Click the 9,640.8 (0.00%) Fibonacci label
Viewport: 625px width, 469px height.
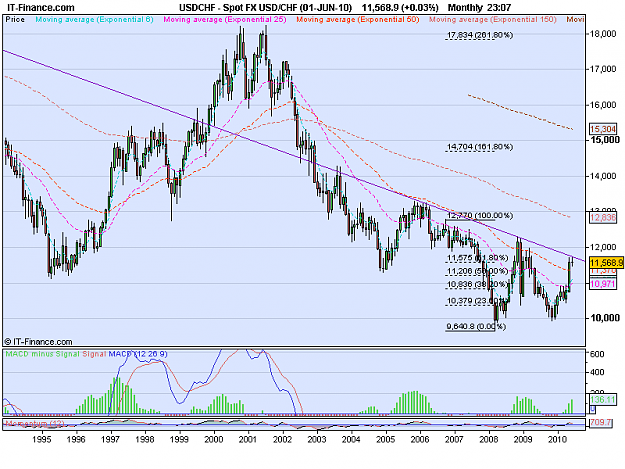[476, 326]
